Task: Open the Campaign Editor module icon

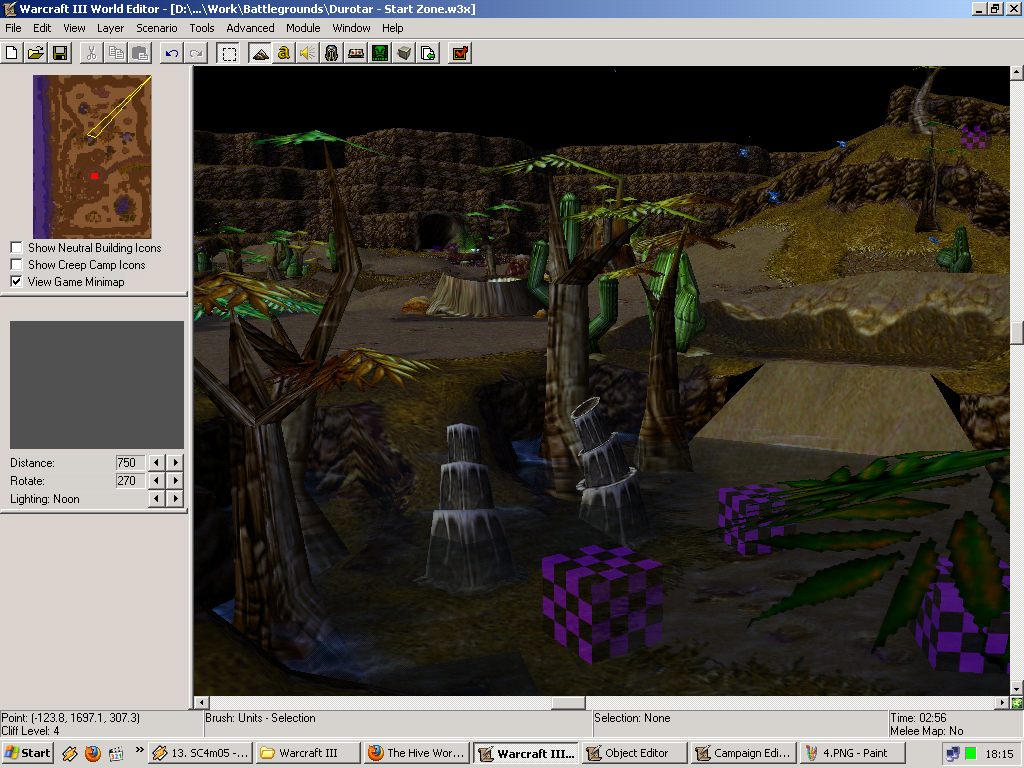Action: point(356,53)
